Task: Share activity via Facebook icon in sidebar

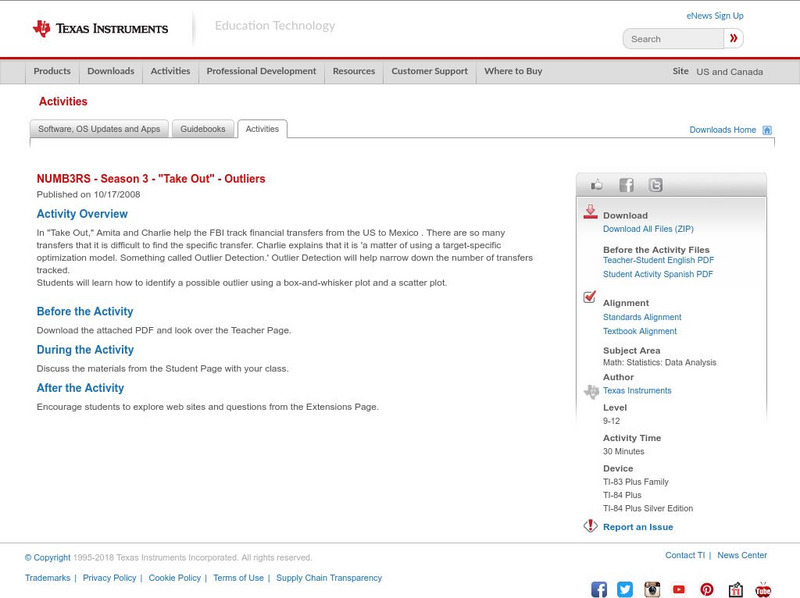Action: tap(626, 185)
